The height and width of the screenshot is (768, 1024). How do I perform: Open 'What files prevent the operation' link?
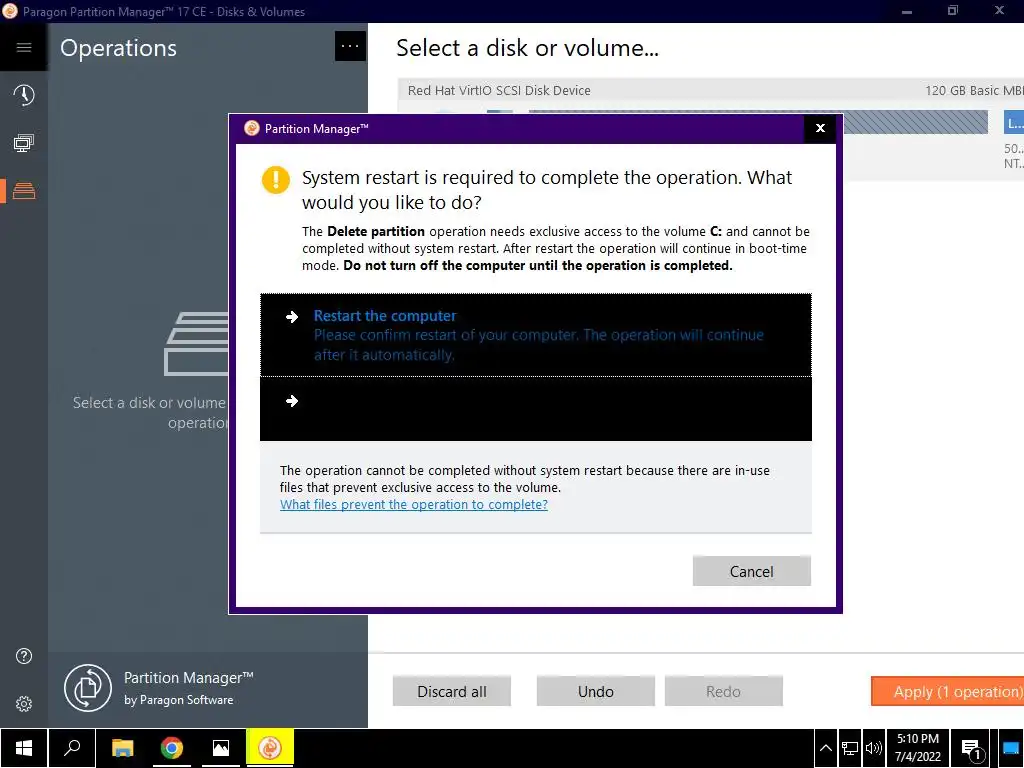point(414,505)
